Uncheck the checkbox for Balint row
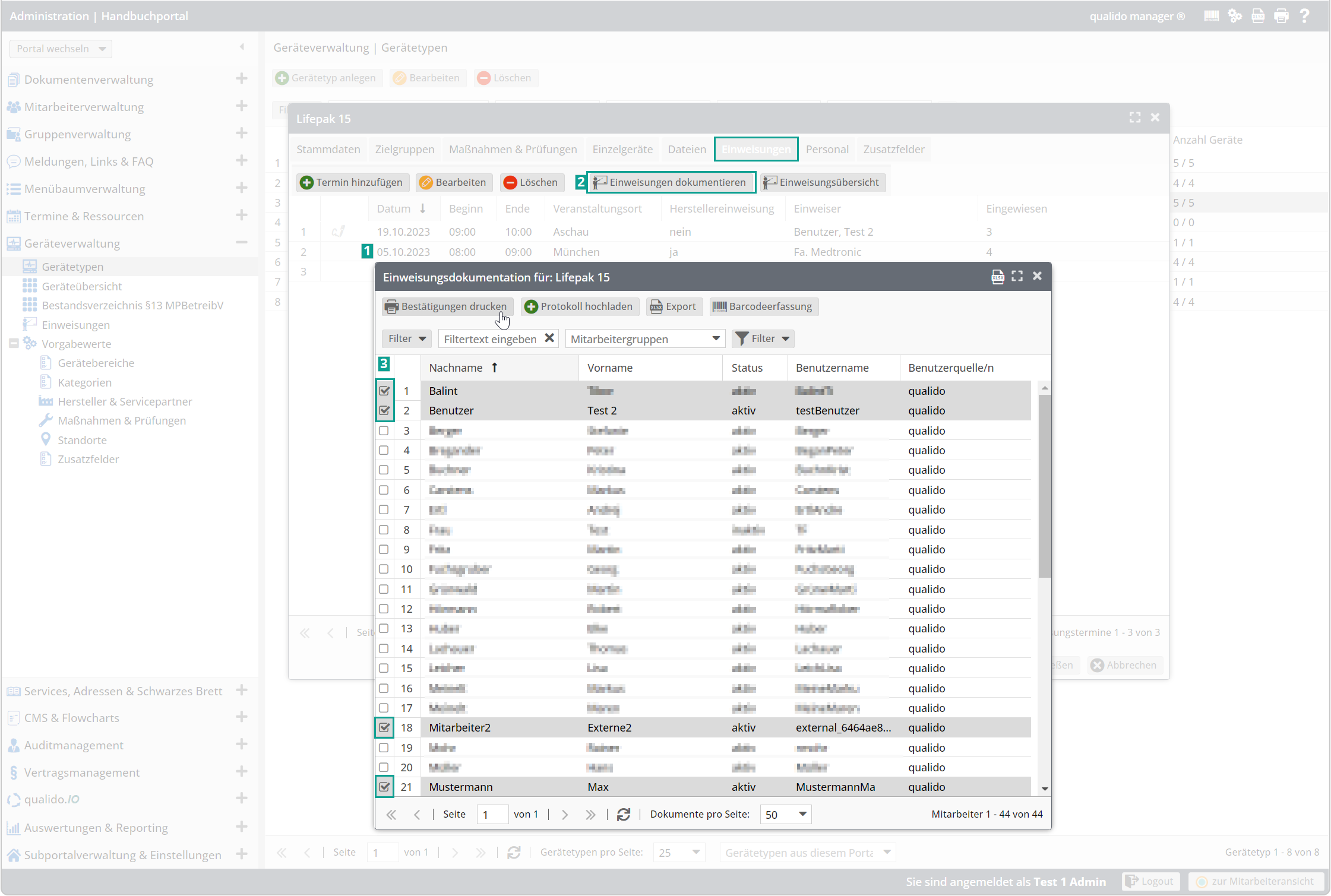Image resolution: width=1331 pixels, height=896 pixels. [384, 391]
